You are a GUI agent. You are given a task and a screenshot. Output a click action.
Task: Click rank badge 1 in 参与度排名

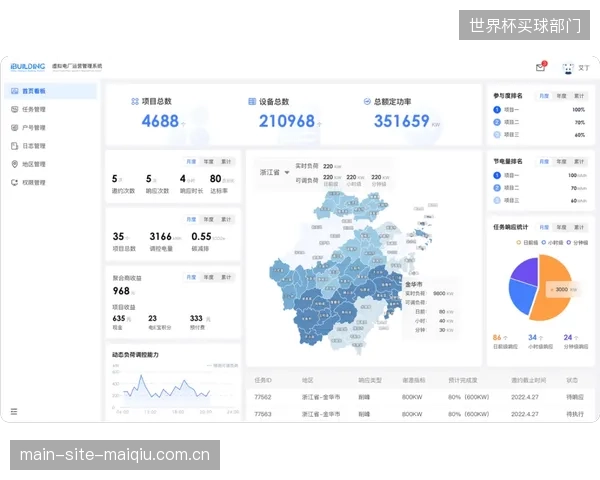point(497,110)
